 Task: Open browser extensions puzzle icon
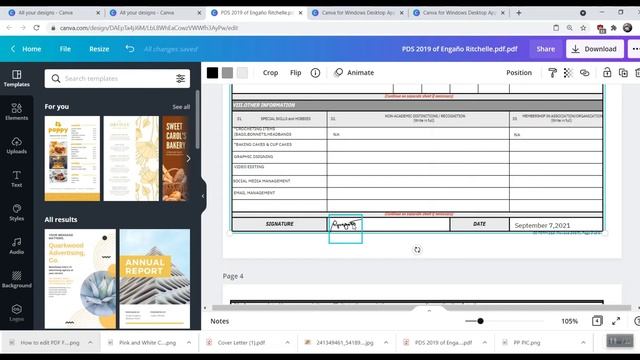pyautogui.click(x=613, y=28)
